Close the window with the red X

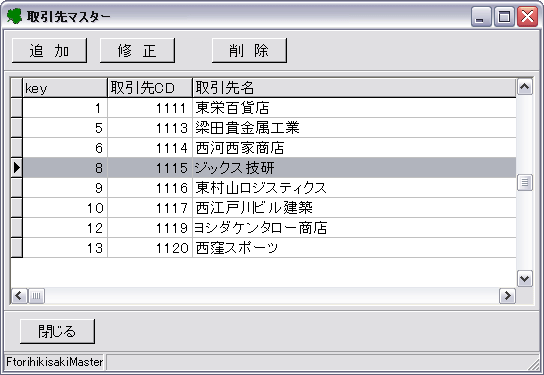[x=527, y=16]
